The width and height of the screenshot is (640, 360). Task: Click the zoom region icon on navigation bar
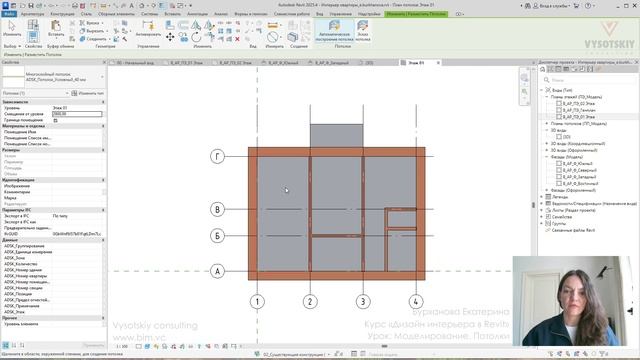coord(524,92)
